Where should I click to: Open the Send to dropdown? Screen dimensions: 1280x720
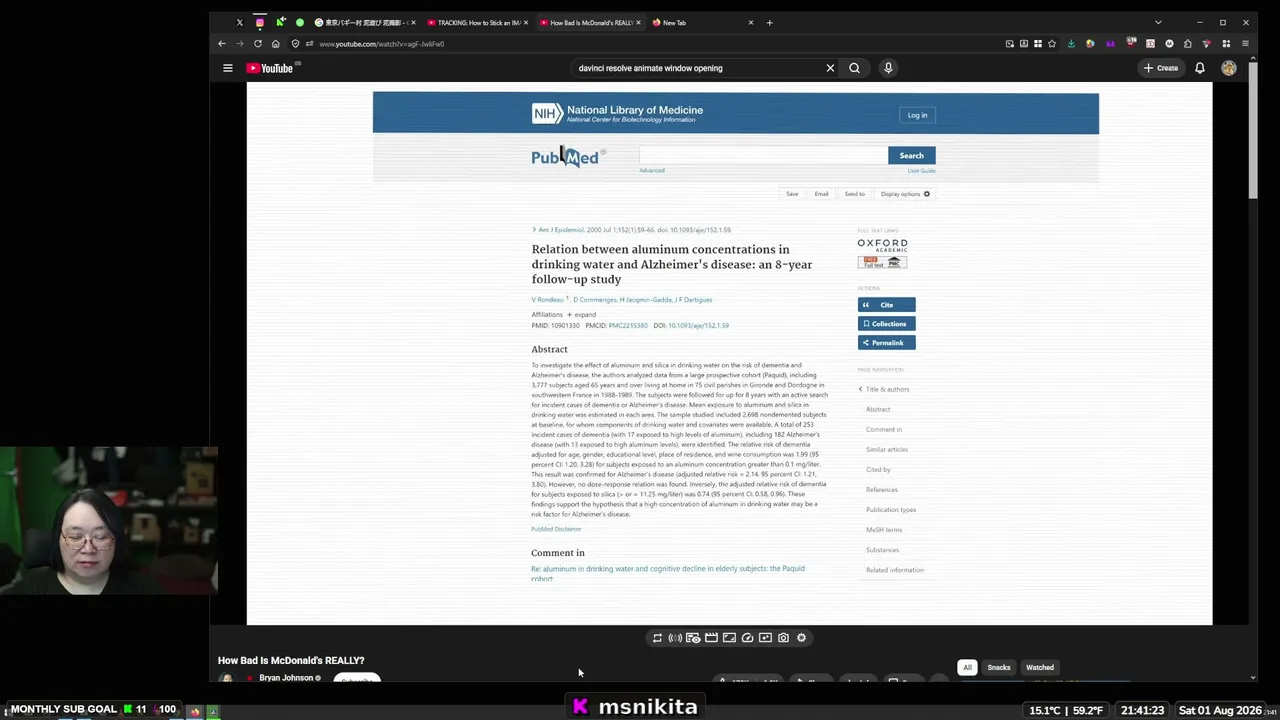854,194
